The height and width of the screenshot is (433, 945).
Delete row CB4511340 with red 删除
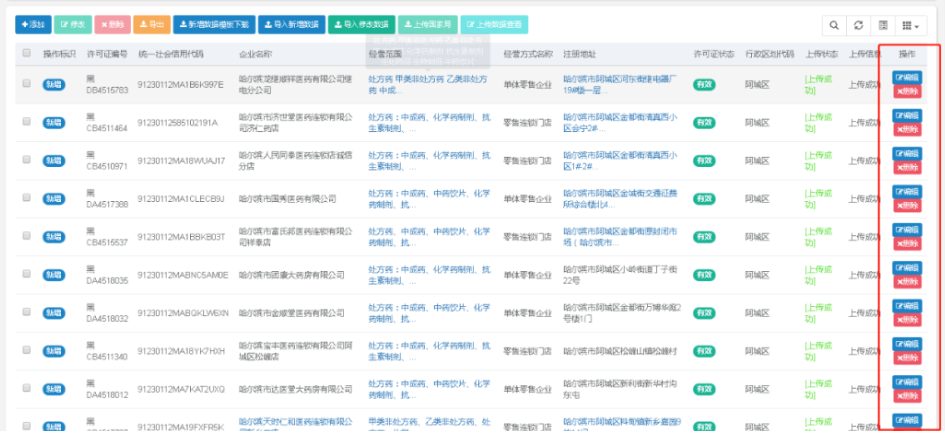pyautogui.click(x=907, y=358)
